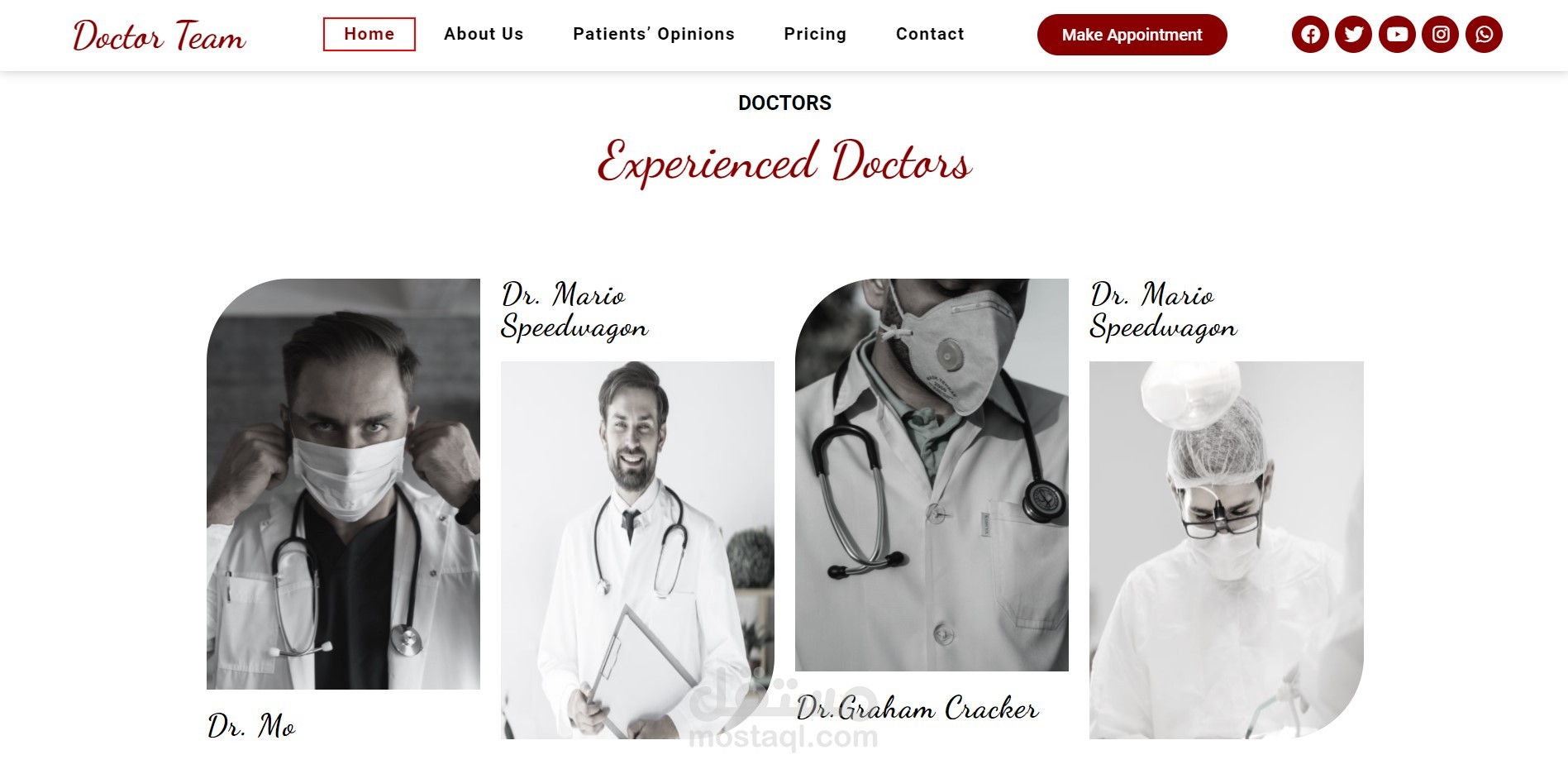Click the respirator mask doctor photo
1568x769 pixels.
coord(932,475)
